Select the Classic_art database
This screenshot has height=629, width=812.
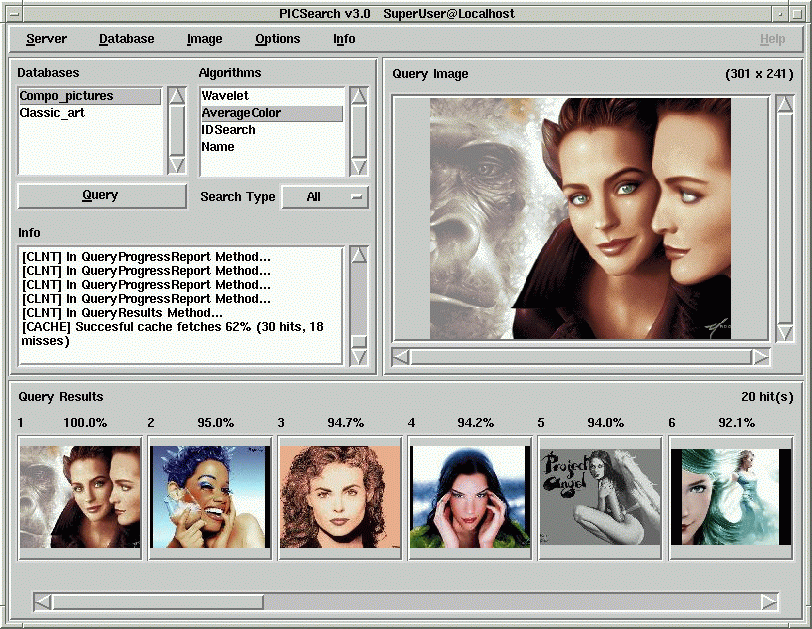tap(90, 113)
